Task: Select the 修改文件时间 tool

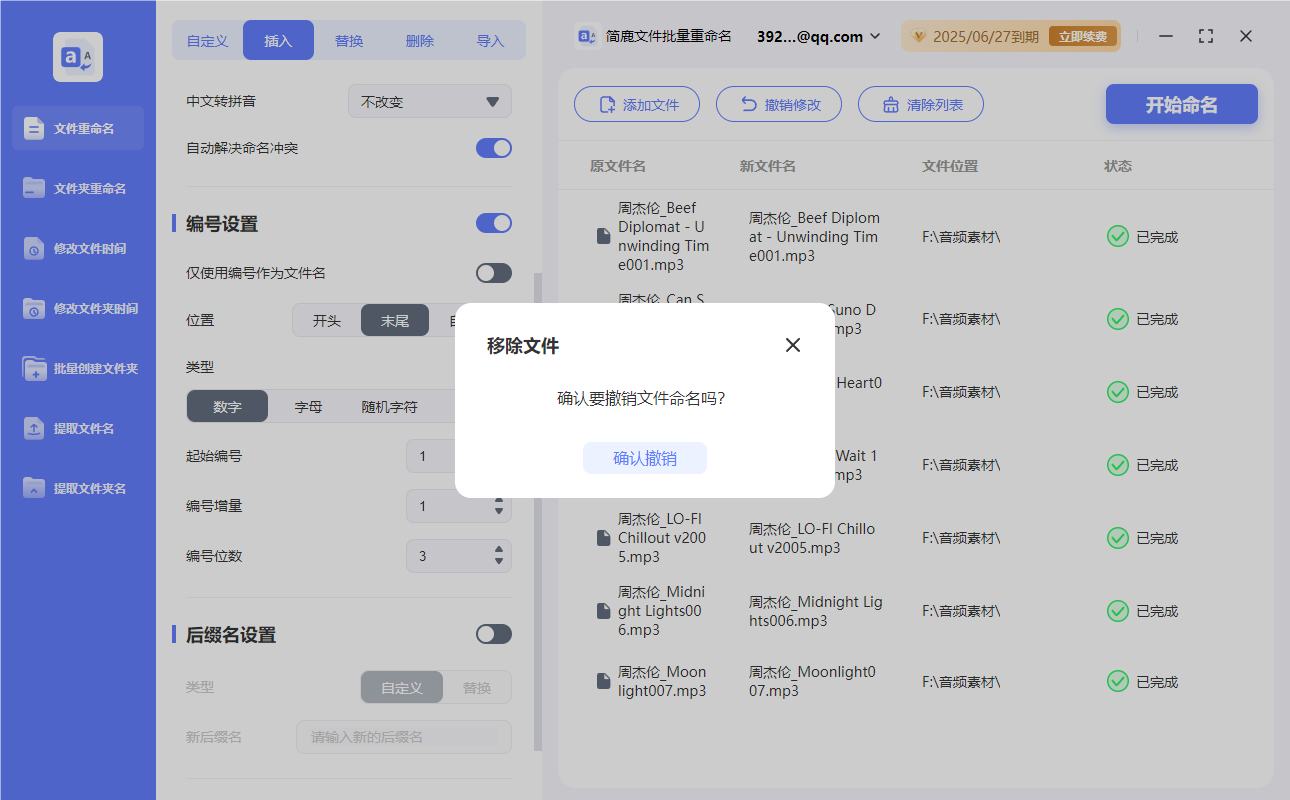Action: coord(77,248)
